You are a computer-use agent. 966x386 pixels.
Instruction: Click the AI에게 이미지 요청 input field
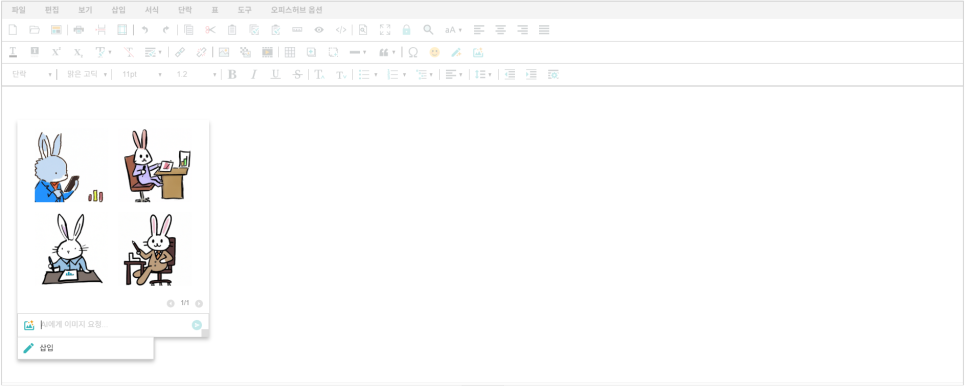point(114,325)
